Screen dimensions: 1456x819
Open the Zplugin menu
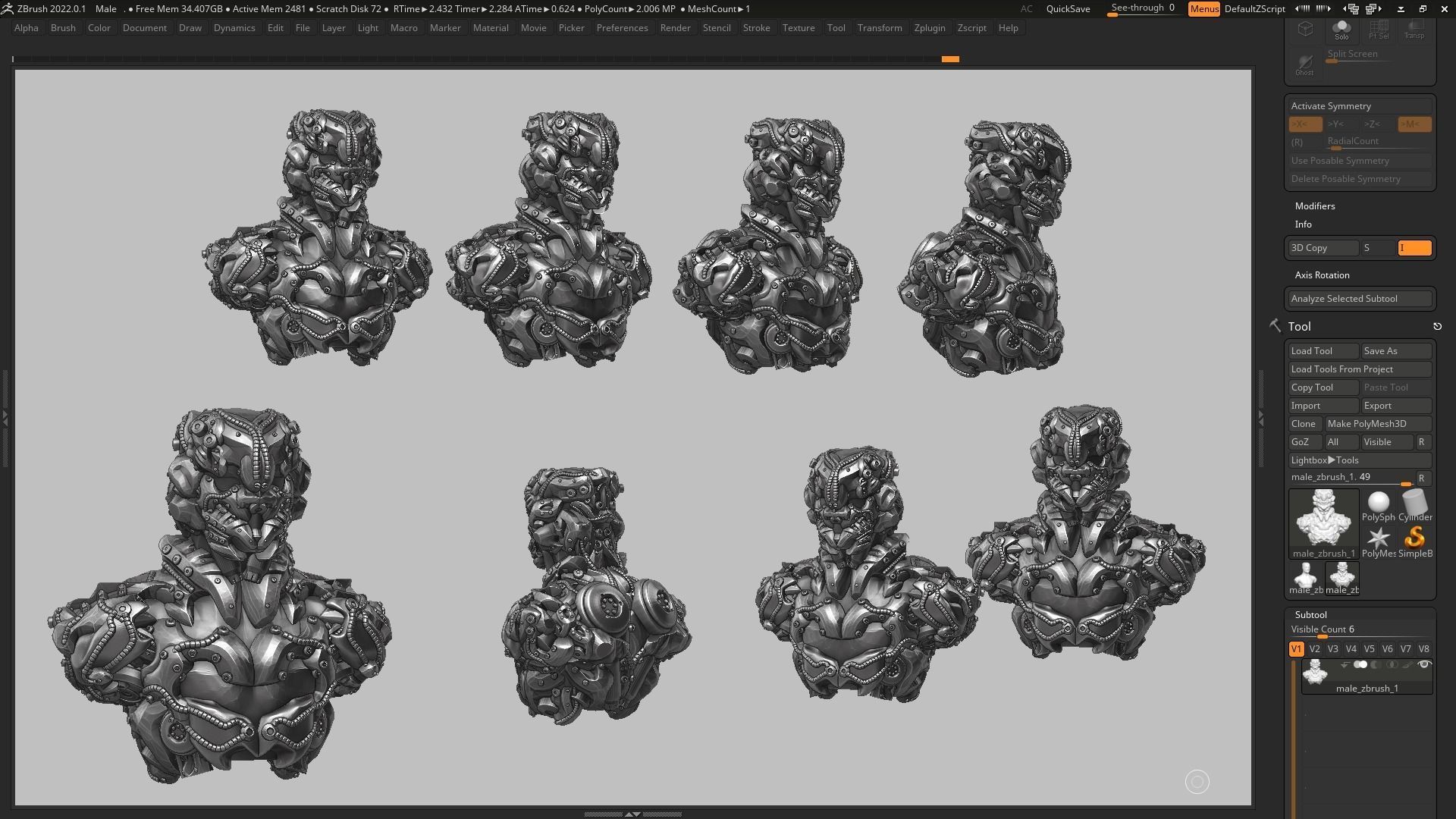coord(929,28)
